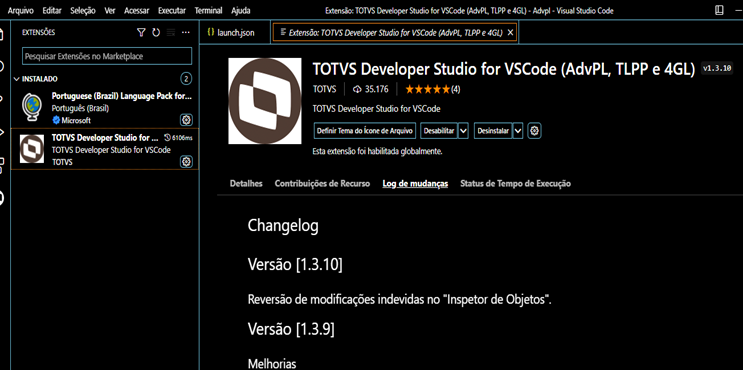
Task: Click 'Esta extensão foi habilitada globalmente' text
Action: click(378, 152)
